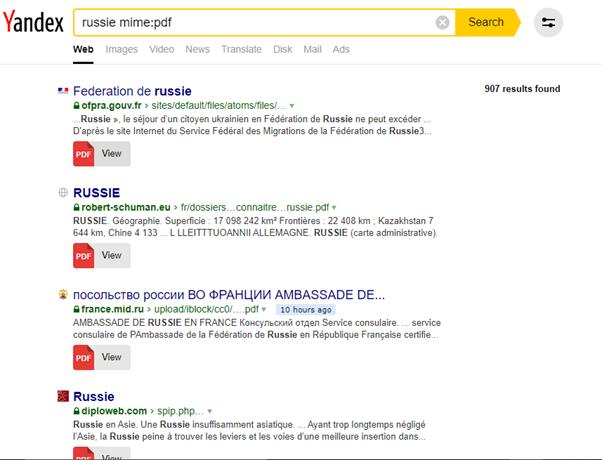Click the sites/default/files/atoms/files path link
602x460 pixels.
click(x=219, y=106)
